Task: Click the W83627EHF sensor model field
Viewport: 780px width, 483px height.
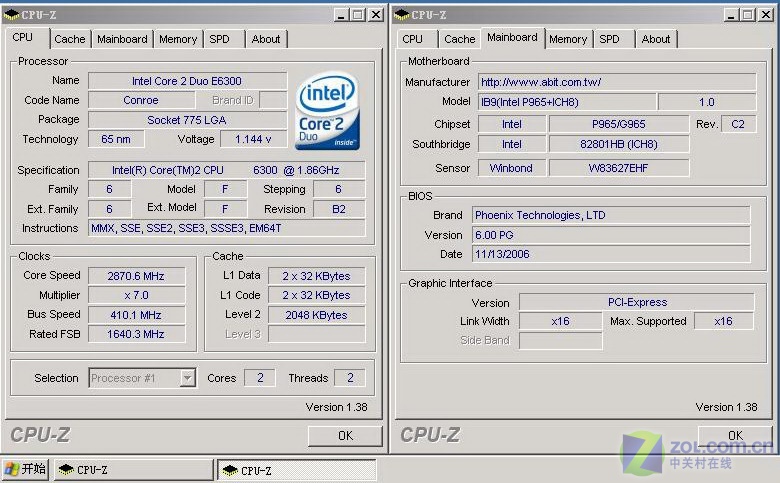Action: click(x=619, y=168)
